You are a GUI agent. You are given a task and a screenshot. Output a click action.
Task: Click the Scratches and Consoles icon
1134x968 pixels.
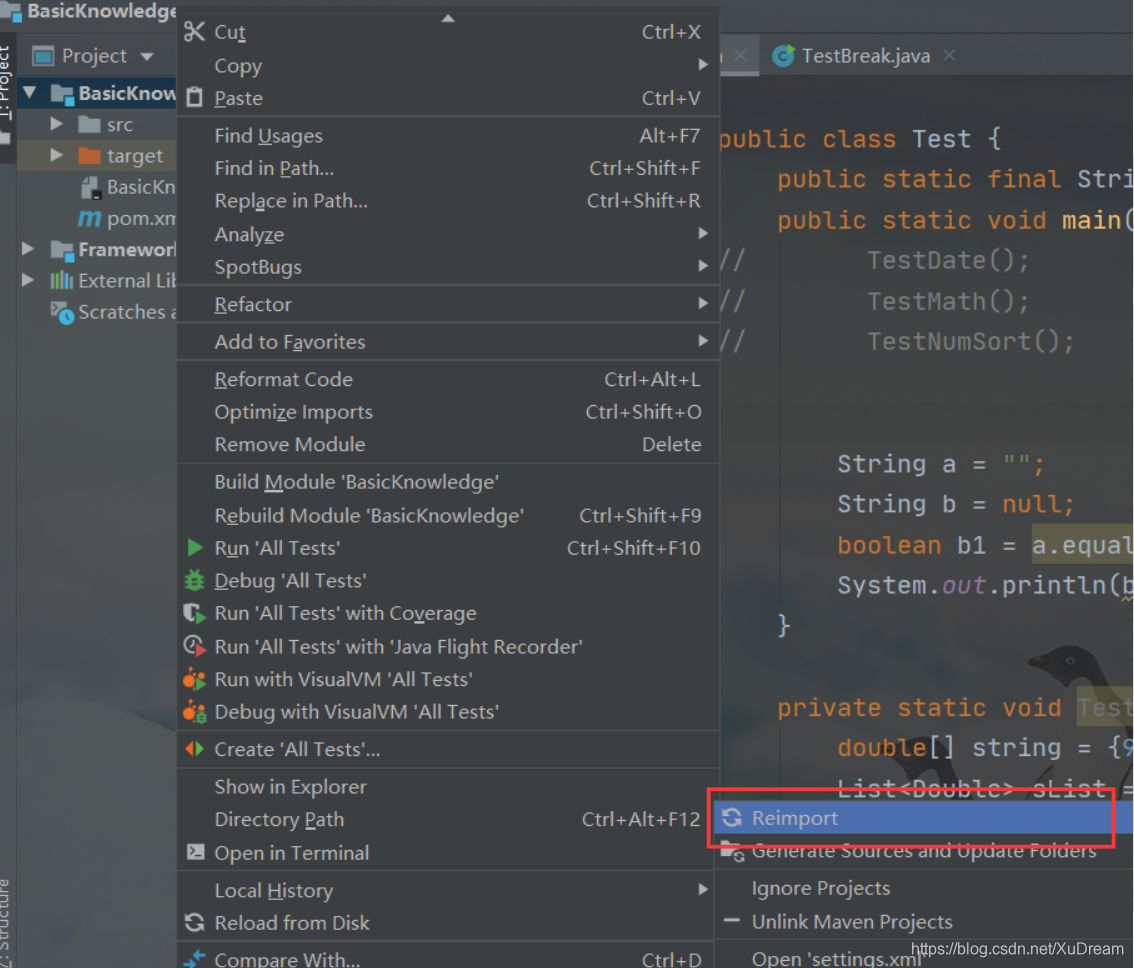(x=62, y=313)
